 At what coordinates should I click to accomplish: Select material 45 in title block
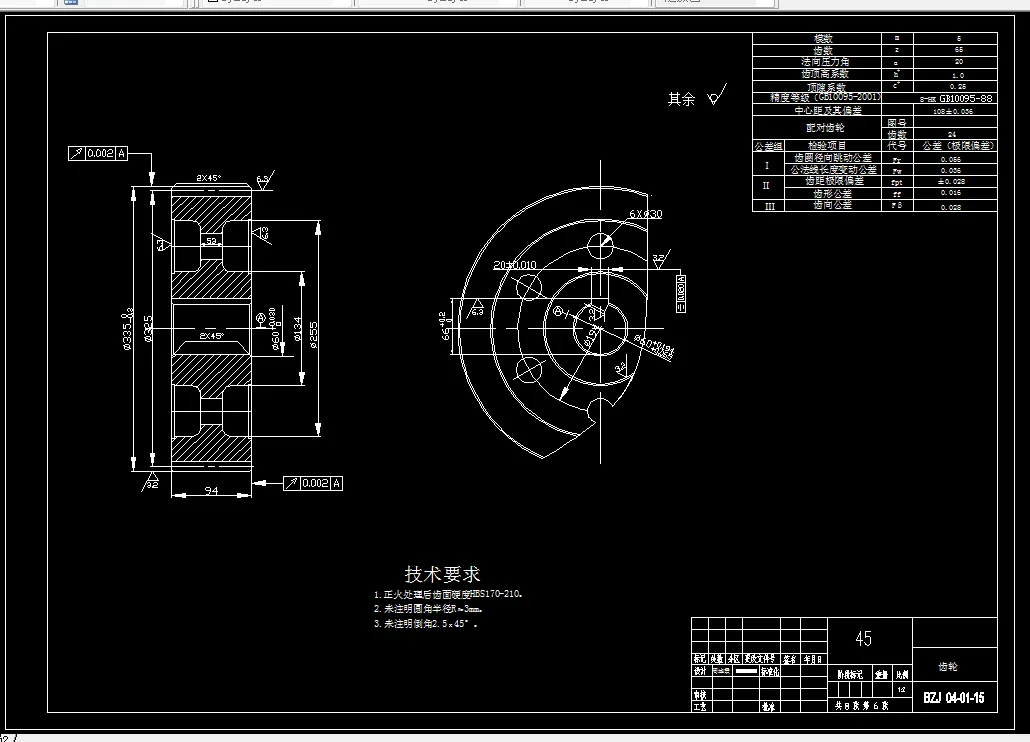864,638
